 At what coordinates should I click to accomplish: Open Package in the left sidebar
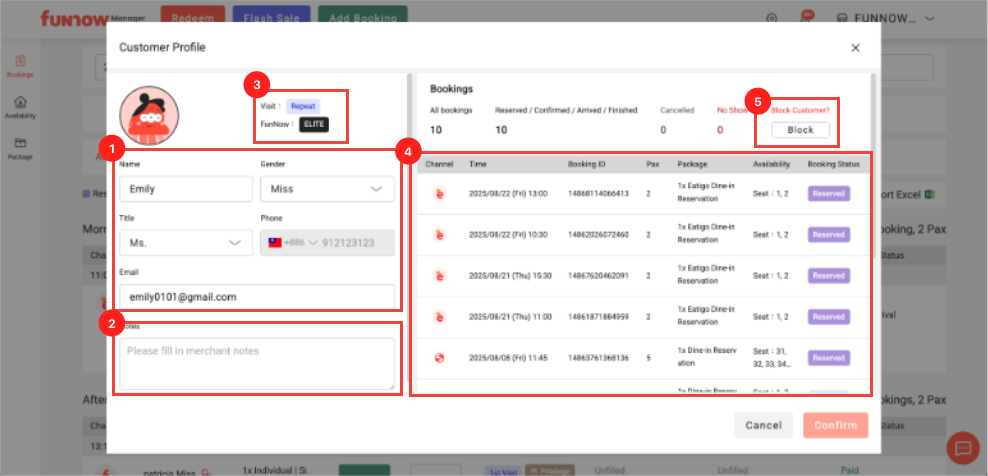click(x=20, y=148)
